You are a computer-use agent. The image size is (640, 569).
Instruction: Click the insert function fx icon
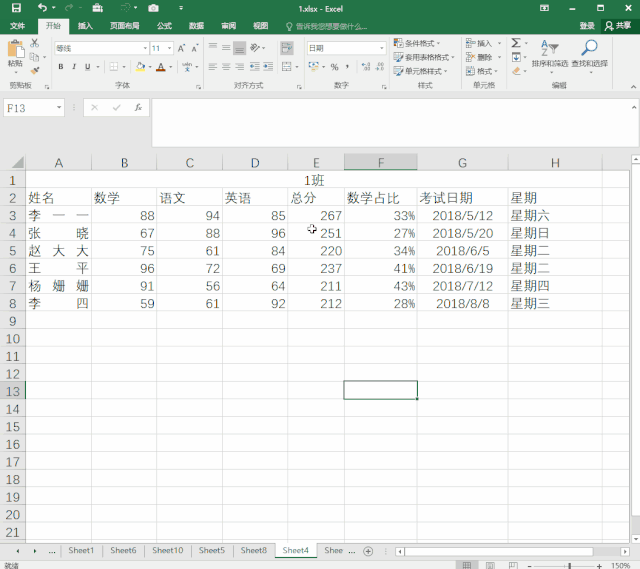[137, 107]
